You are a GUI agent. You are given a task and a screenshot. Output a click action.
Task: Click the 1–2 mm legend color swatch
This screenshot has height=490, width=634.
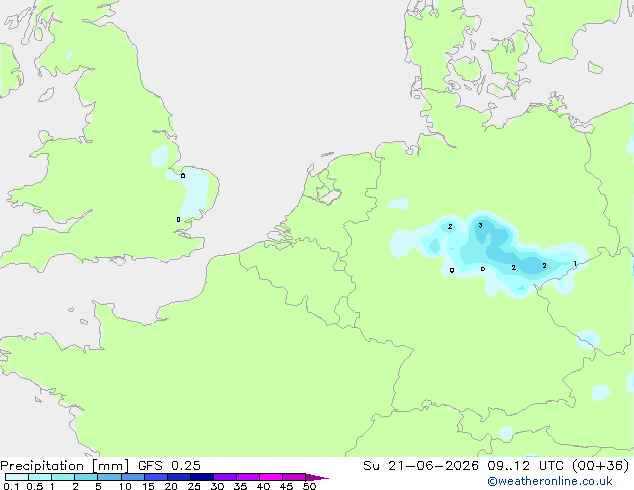[63, 477]
